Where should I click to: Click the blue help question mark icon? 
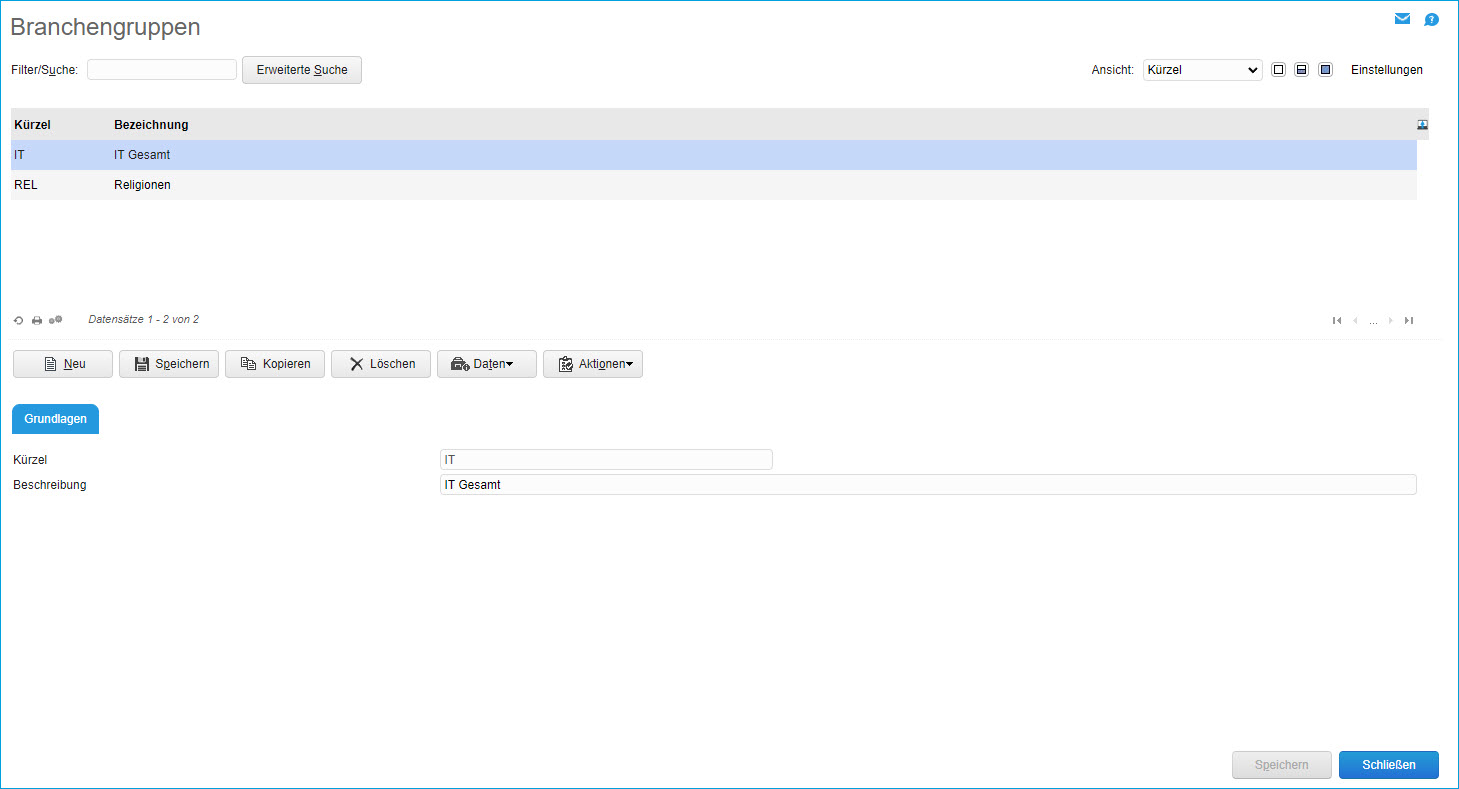point(1431,19)
